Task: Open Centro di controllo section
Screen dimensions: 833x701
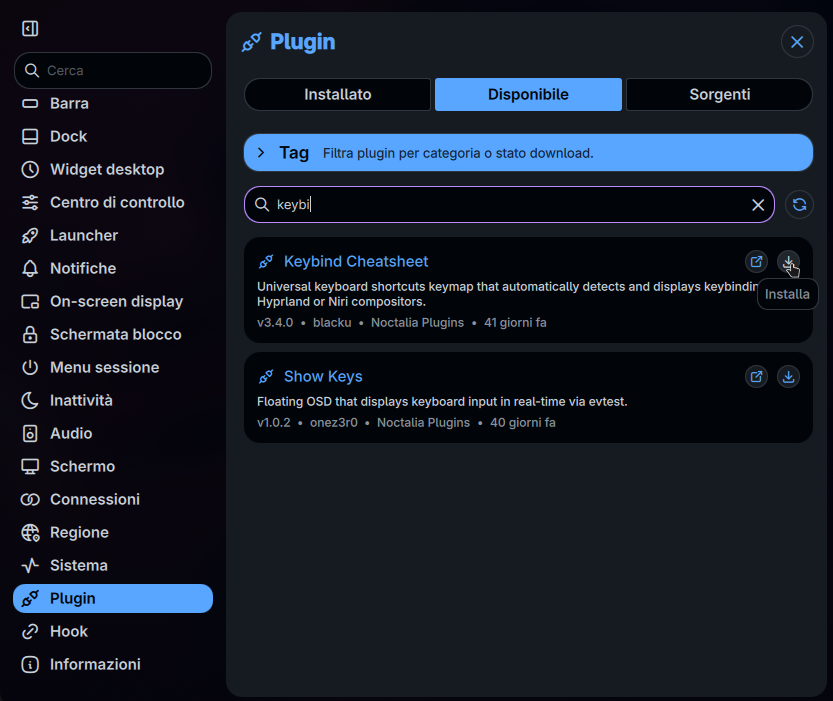Action: [x=113, y=202]
